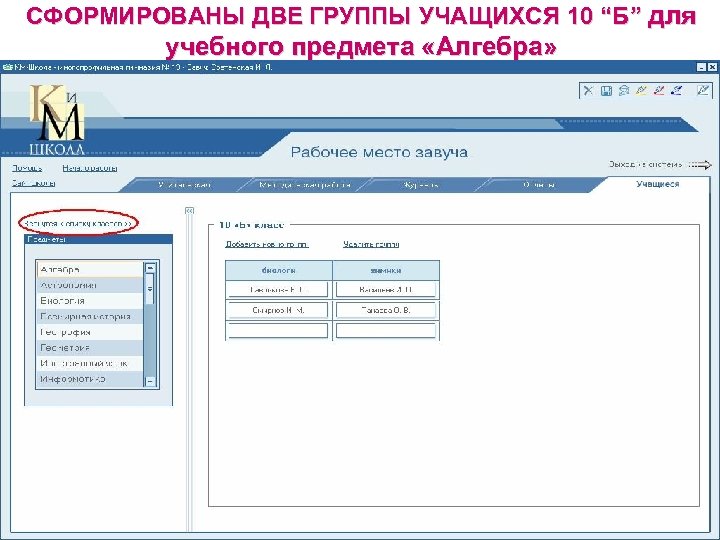Open the Методическая работа tab
Viewport: 720px width, 540px height.
[304, 185]
